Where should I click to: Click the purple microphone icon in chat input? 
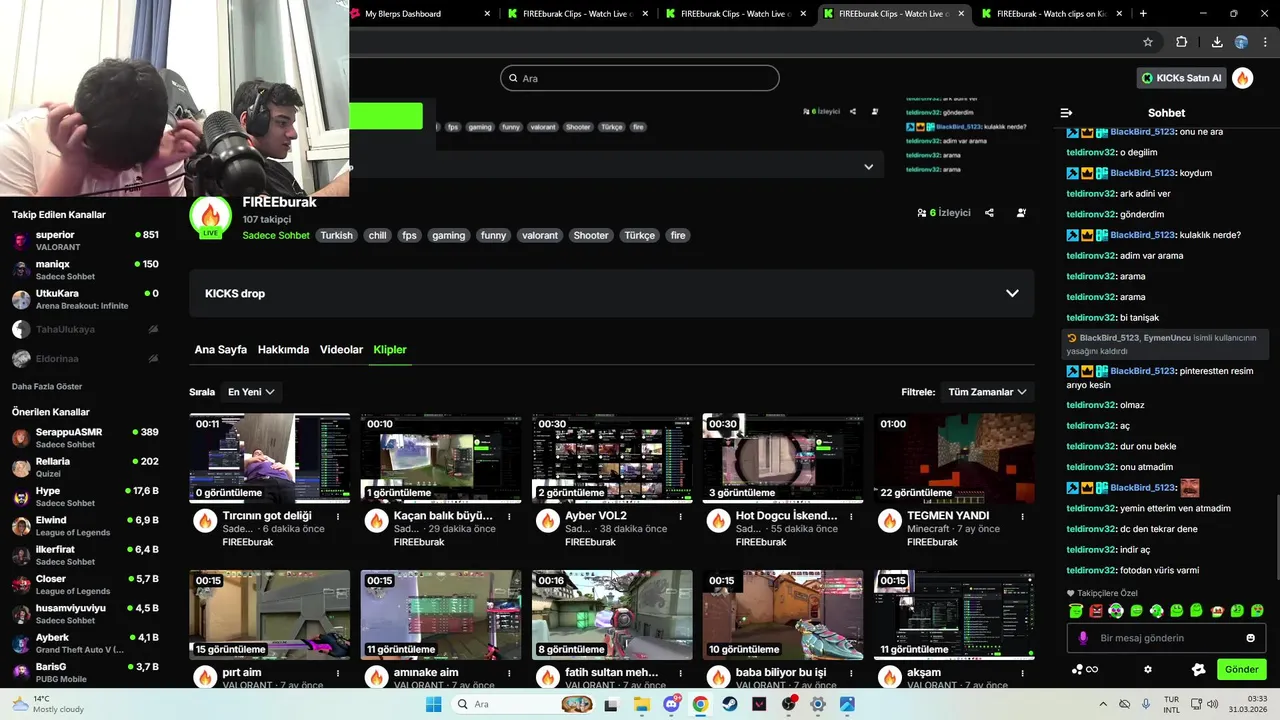point(1082,638)
